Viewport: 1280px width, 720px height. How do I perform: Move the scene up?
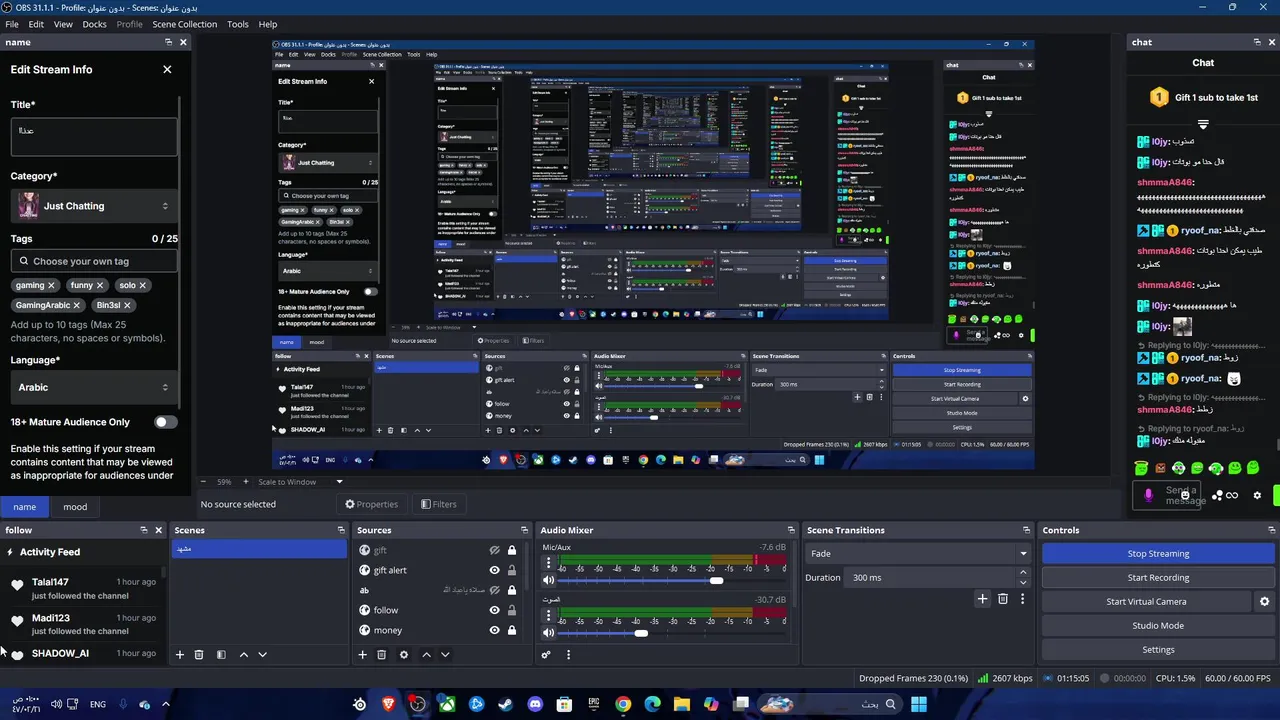243,655
